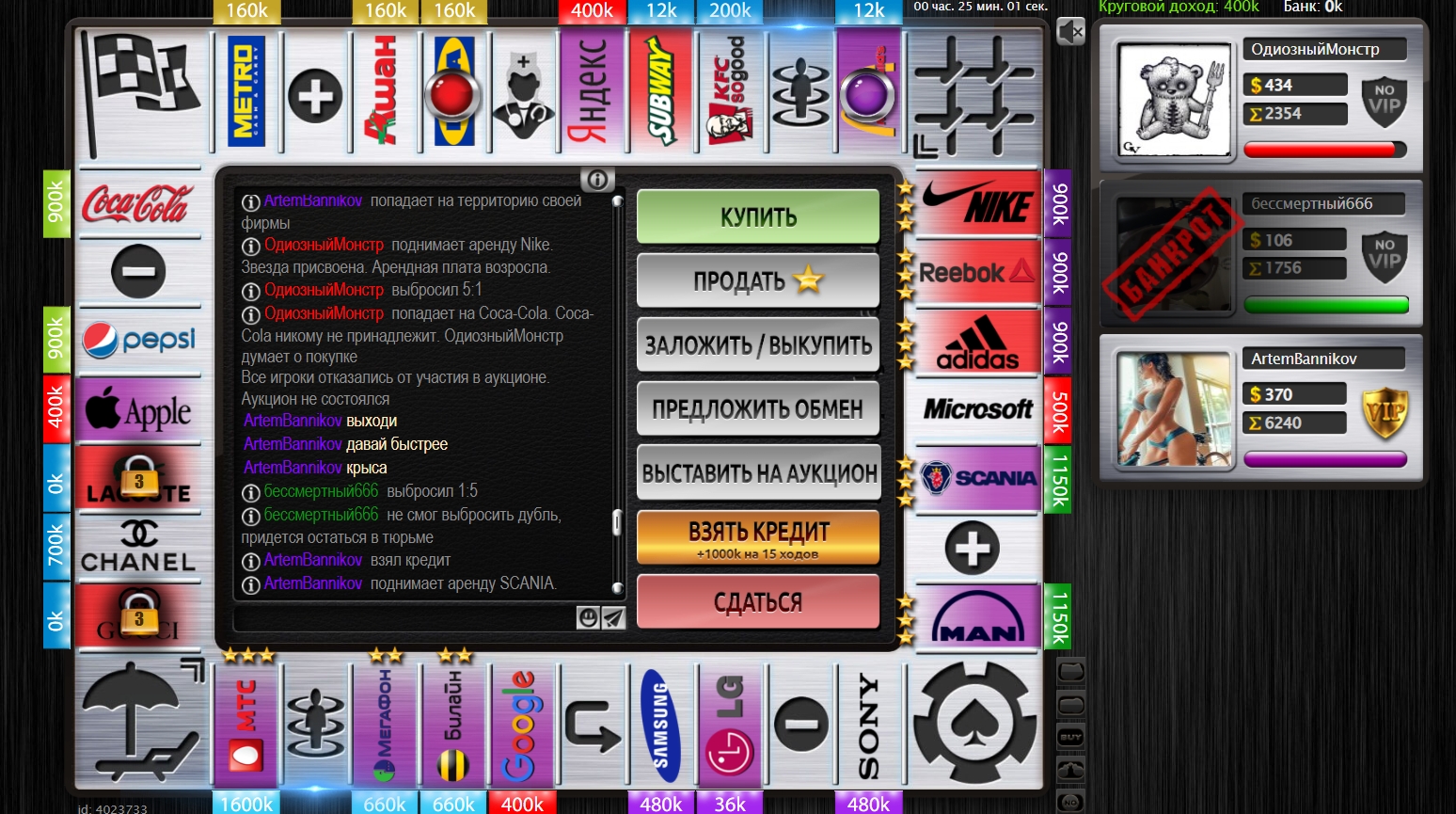The width and height of the screenshot is (1456, 814).
Task: Select the Apple company cell
Action: (x=138, y=409)
